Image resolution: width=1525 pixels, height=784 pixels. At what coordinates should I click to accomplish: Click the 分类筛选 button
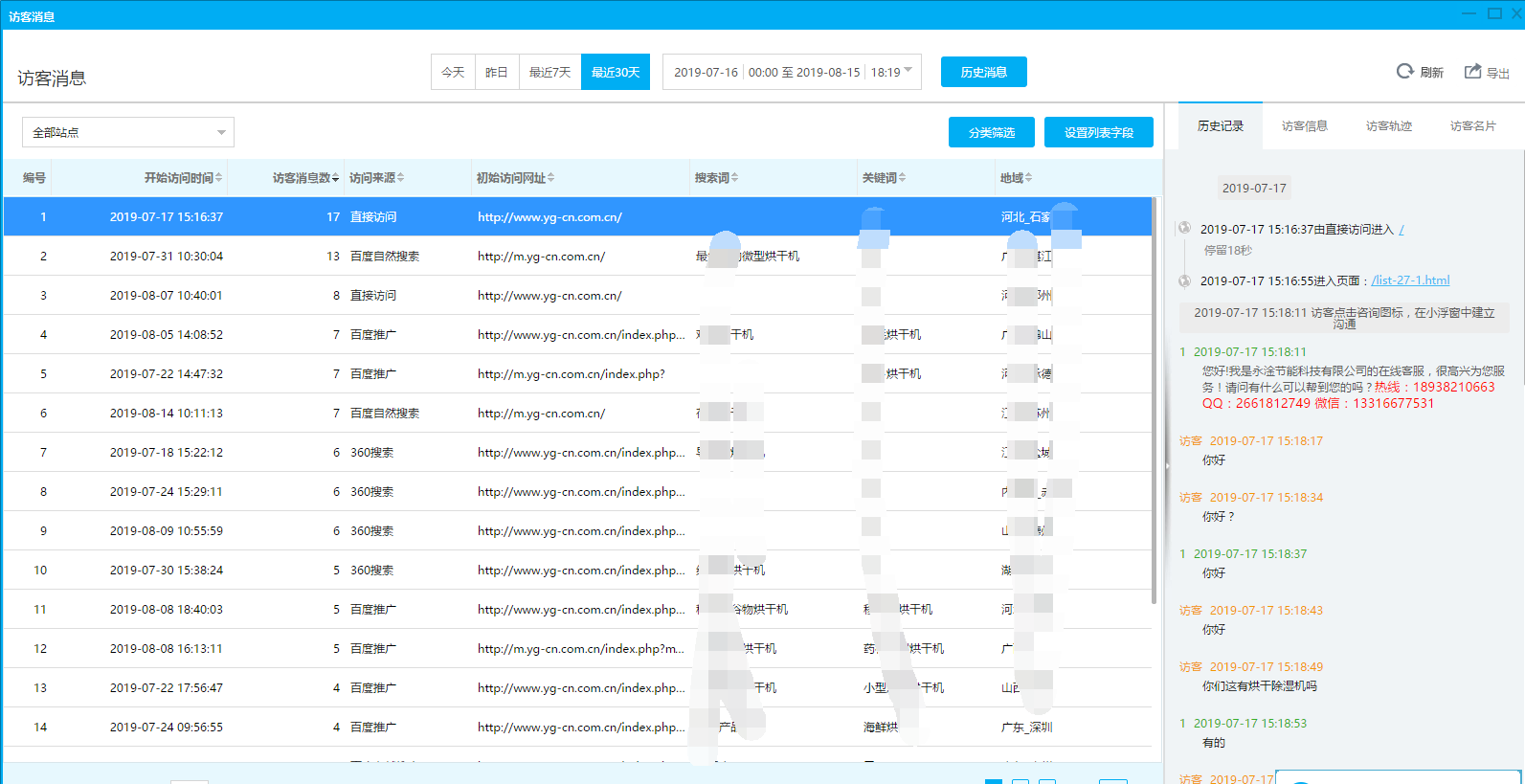point(992,132)
